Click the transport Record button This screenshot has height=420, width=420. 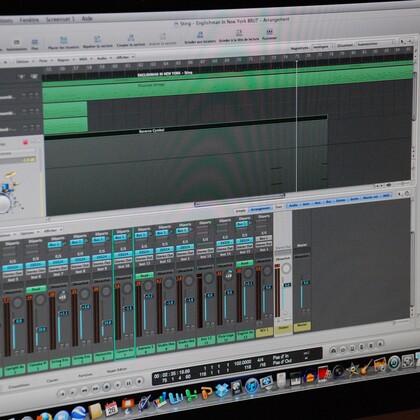tap(139, 381)
